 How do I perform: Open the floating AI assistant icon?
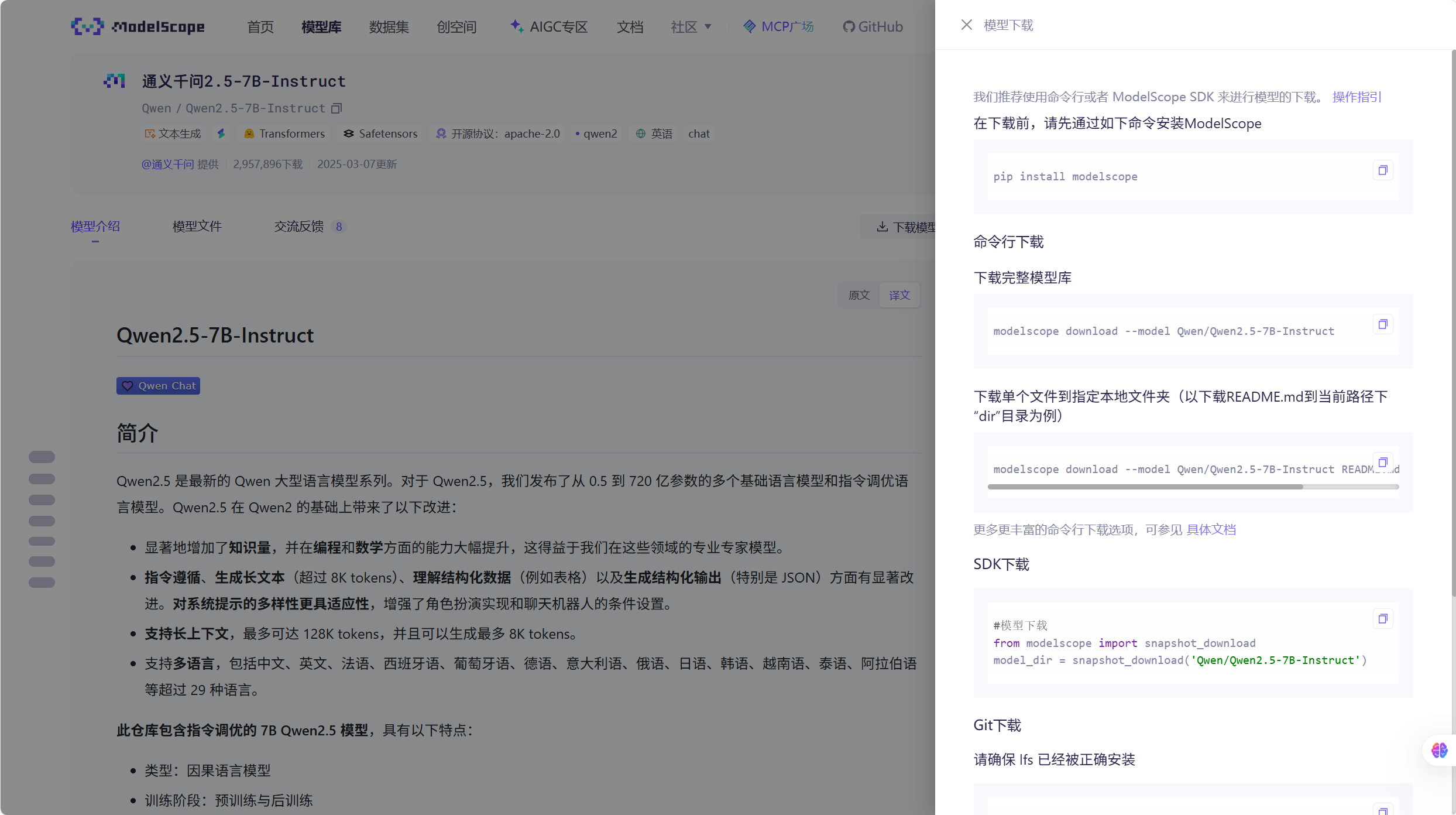coord(1438,750)
